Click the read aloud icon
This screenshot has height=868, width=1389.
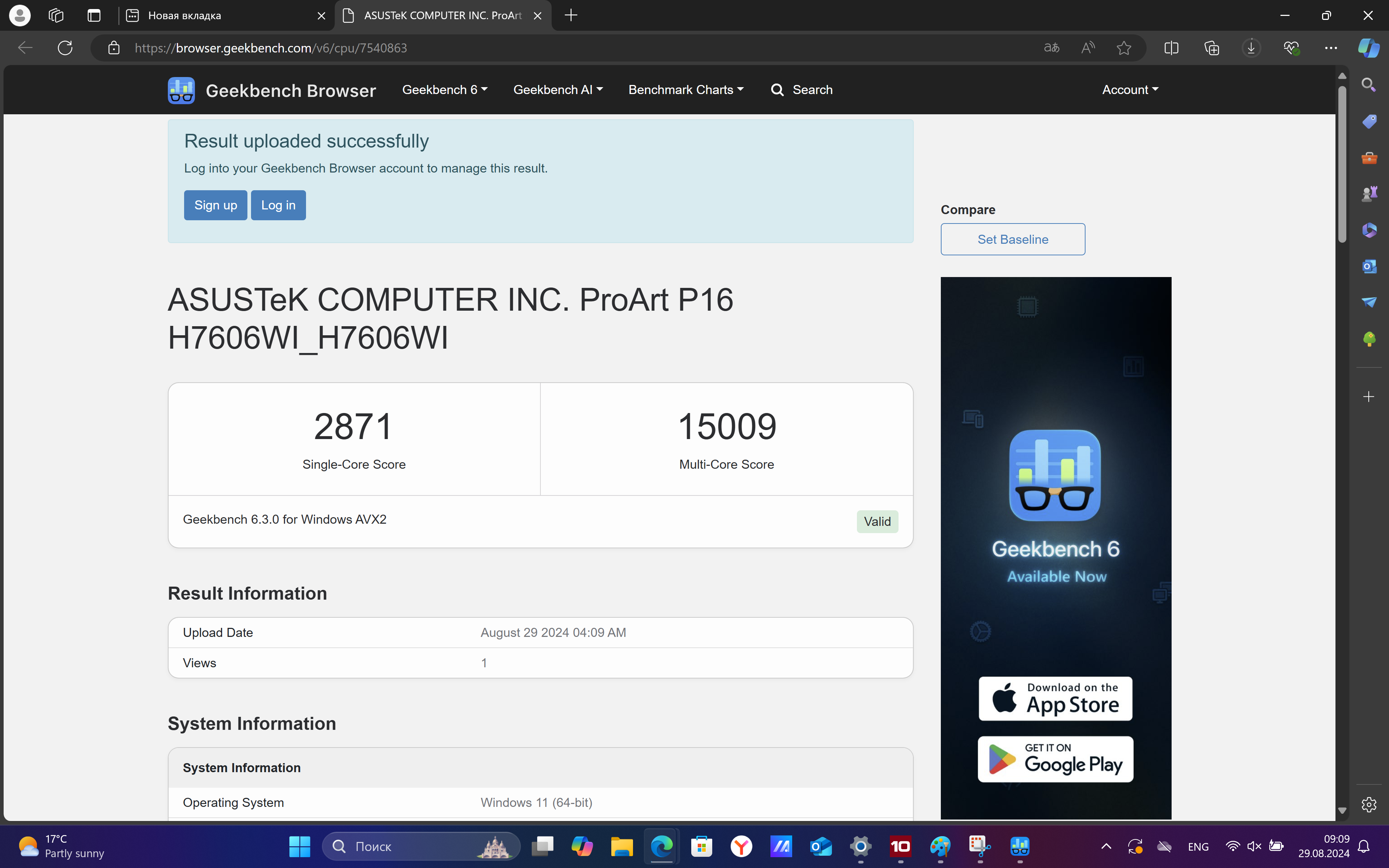[x=1088, y=48]
